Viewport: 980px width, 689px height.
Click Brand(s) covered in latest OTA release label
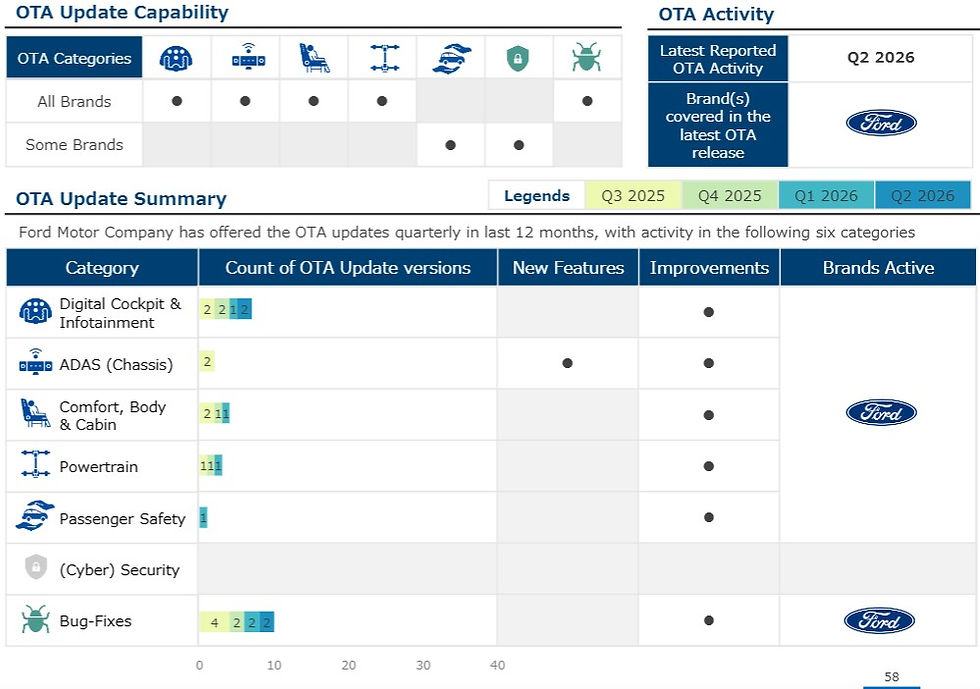click(x=718, y=125)
